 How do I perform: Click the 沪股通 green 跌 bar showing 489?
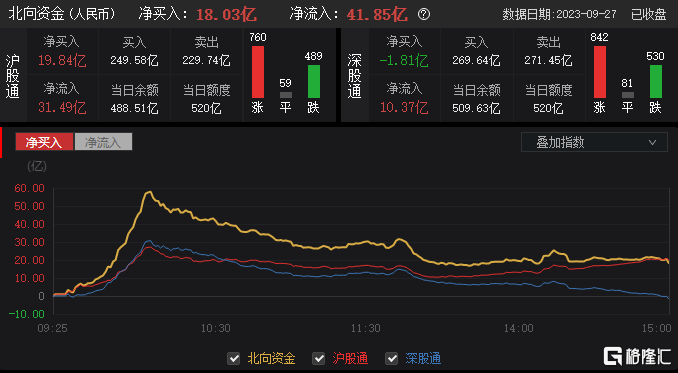[313, 81]
